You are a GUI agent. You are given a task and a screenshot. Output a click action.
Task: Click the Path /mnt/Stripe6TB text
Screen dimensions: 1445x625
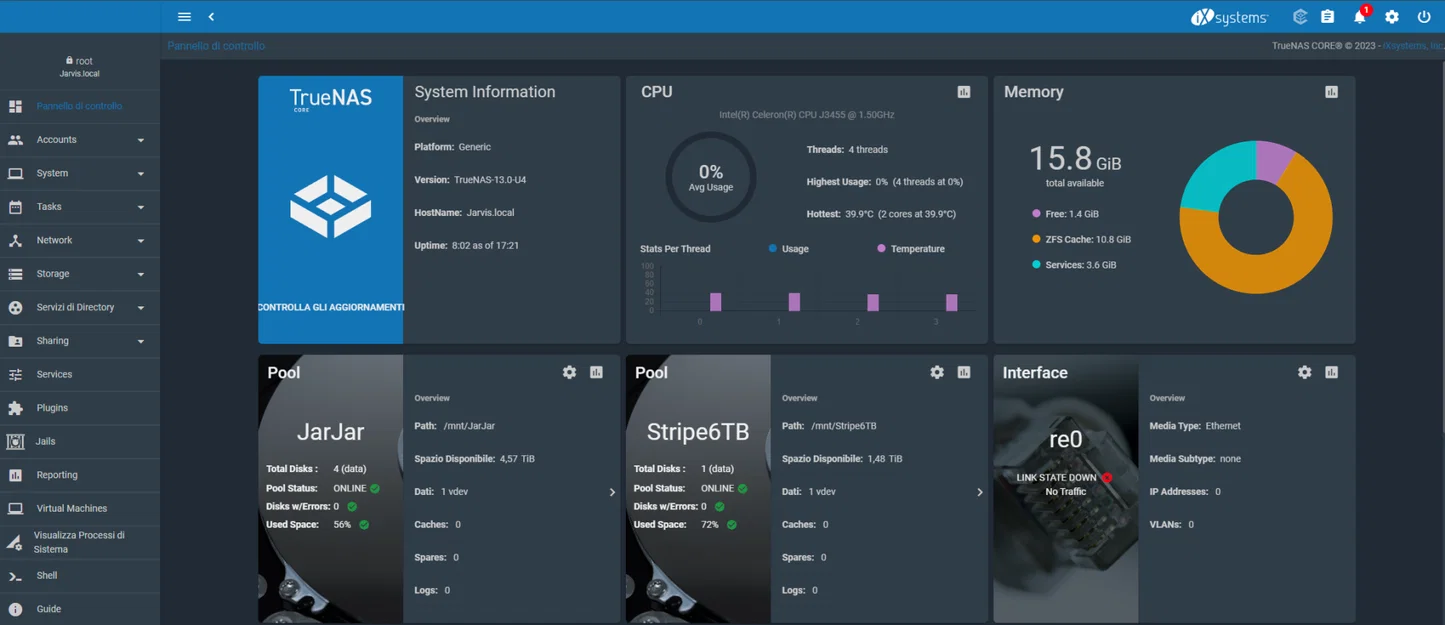click(829, 426)
